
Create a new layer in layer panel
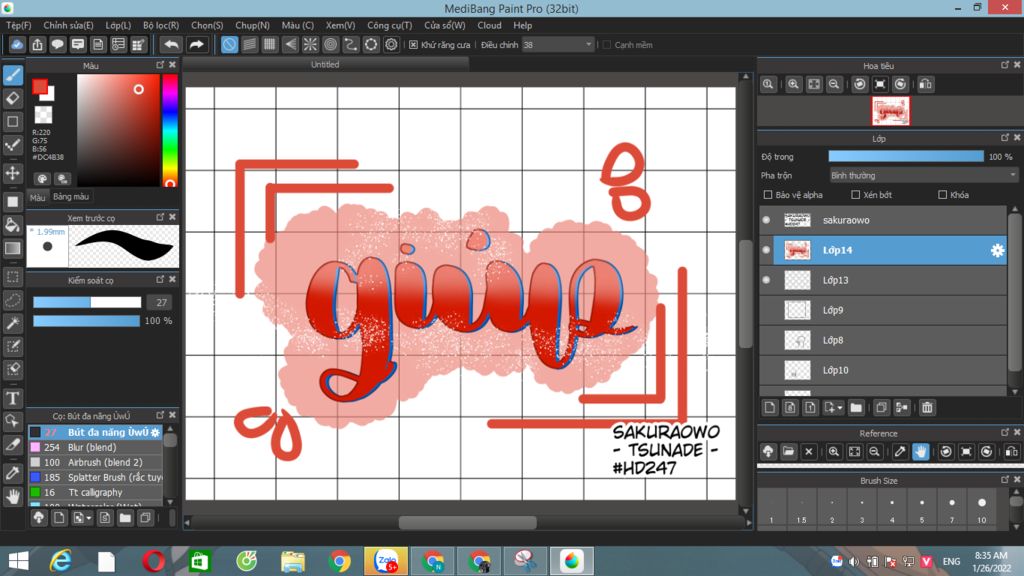(x=770, y=408)
